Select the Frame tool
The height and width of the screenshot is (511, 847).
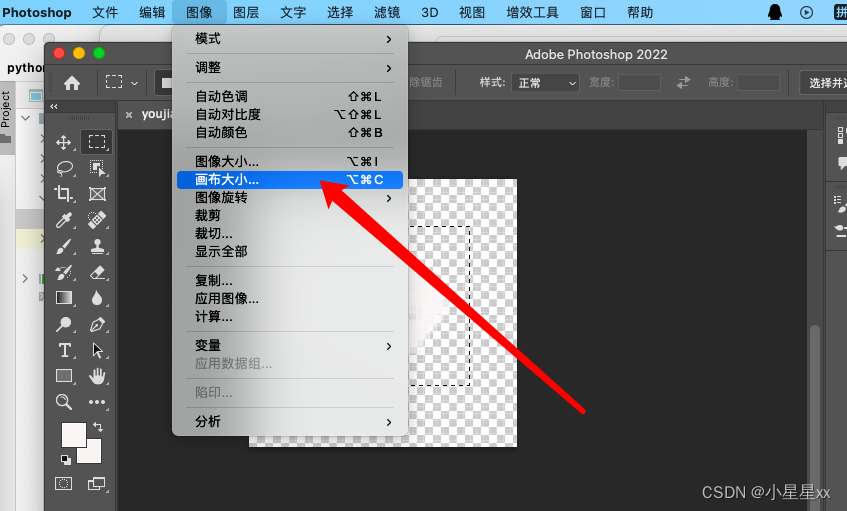97,194
